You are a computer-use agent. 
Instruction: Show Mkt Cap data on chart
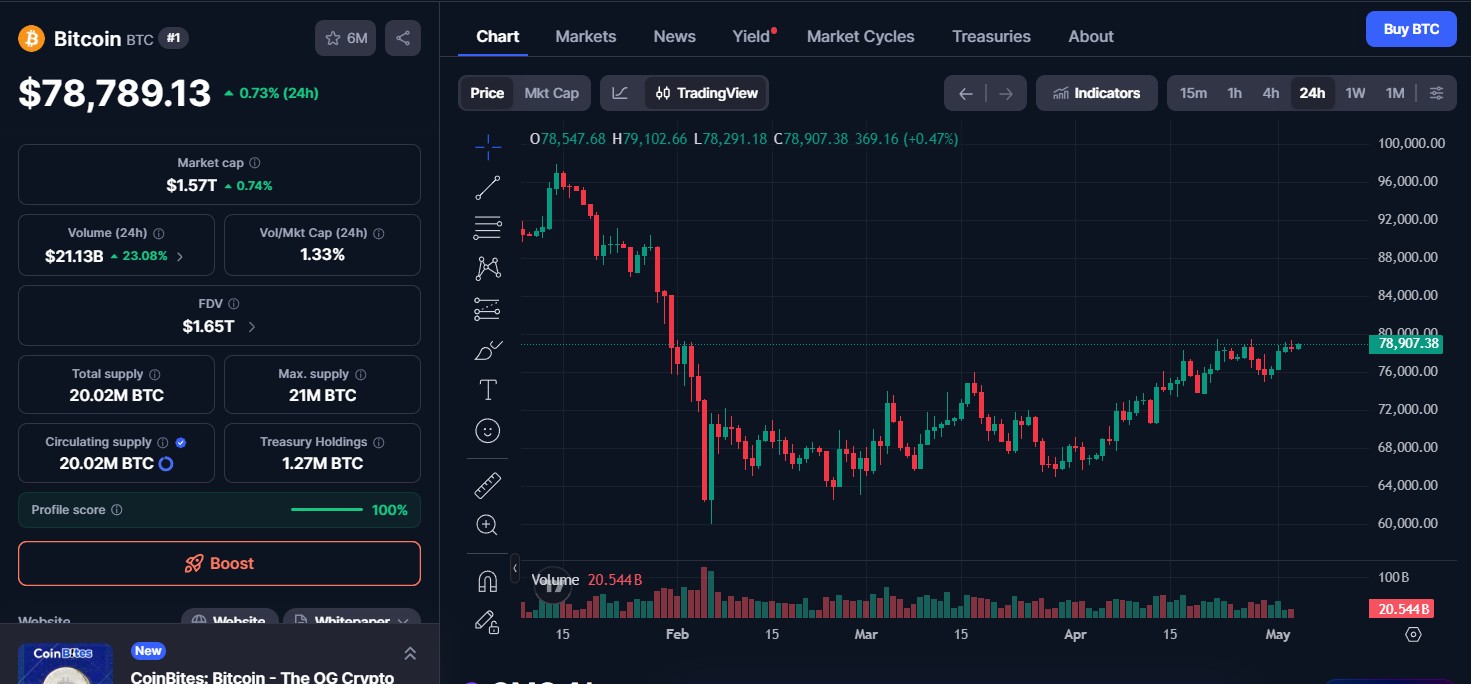[x=552, y=93]
